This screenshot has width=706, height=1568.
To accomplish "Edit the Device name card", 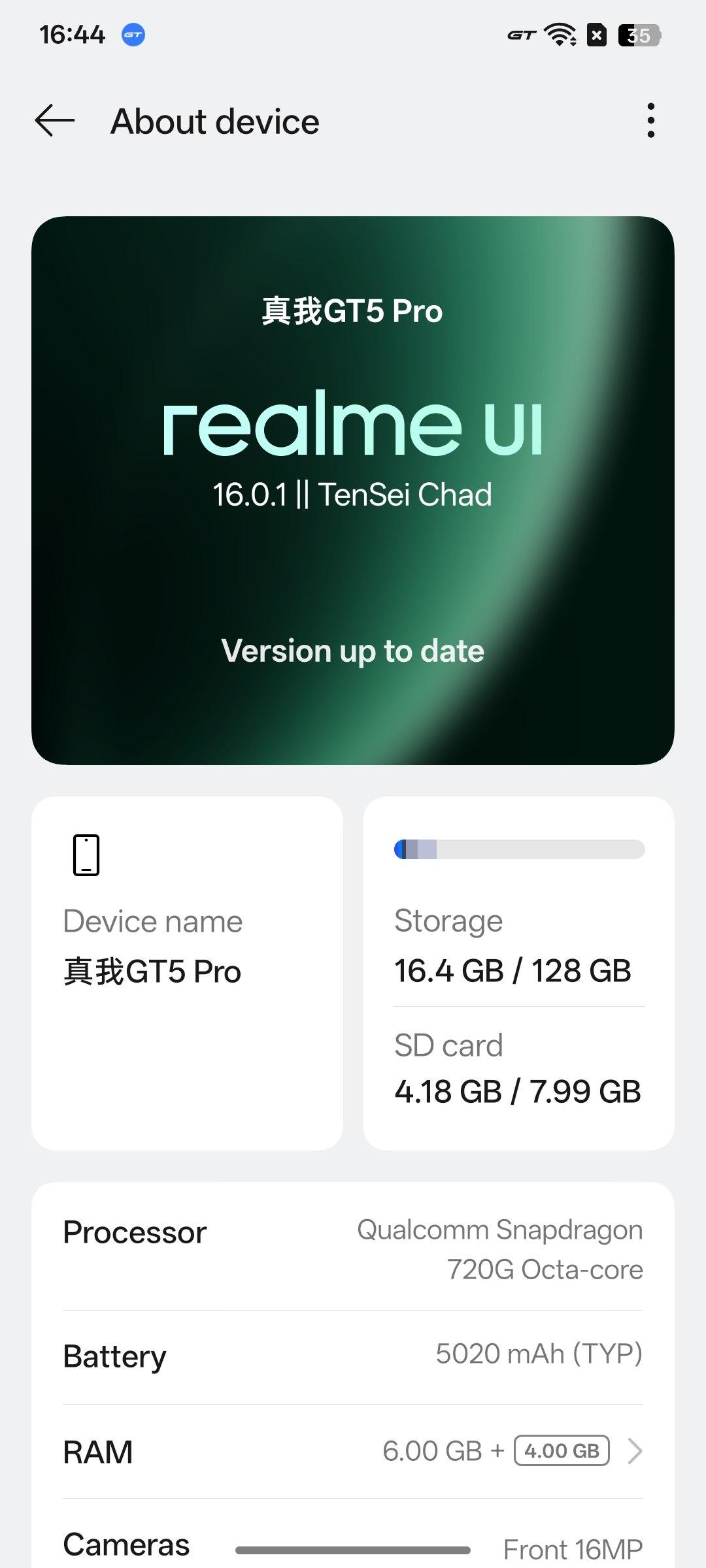I will tap(187, 972).
